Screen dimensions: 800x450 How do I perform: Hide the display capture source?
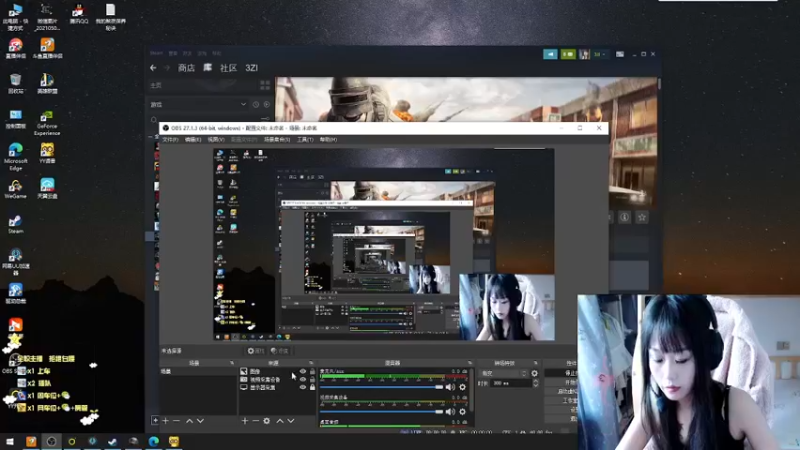[x=303, y=387]
